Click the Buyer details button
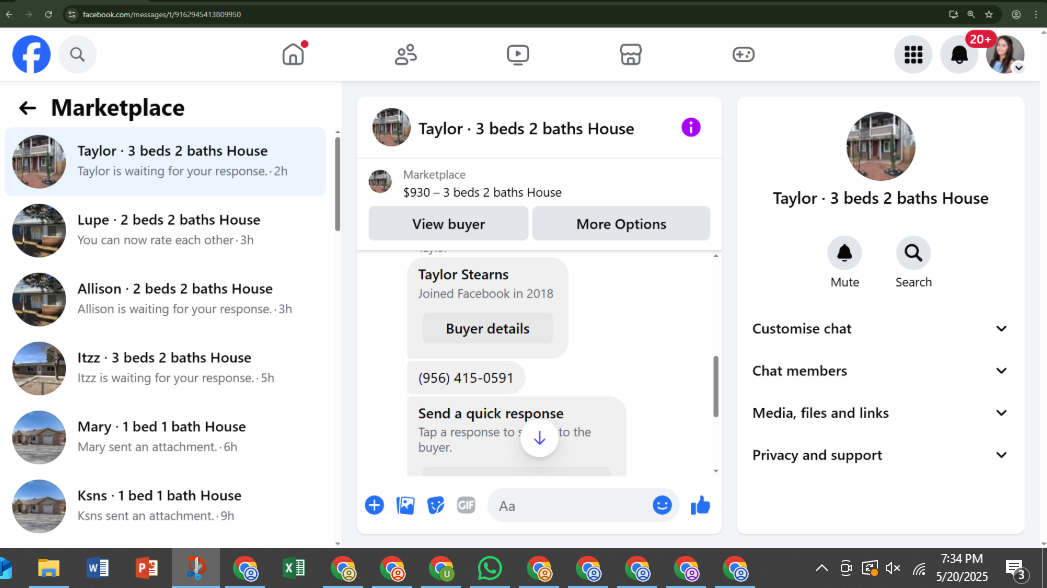Screen dimensions: 1047x588 487,328
